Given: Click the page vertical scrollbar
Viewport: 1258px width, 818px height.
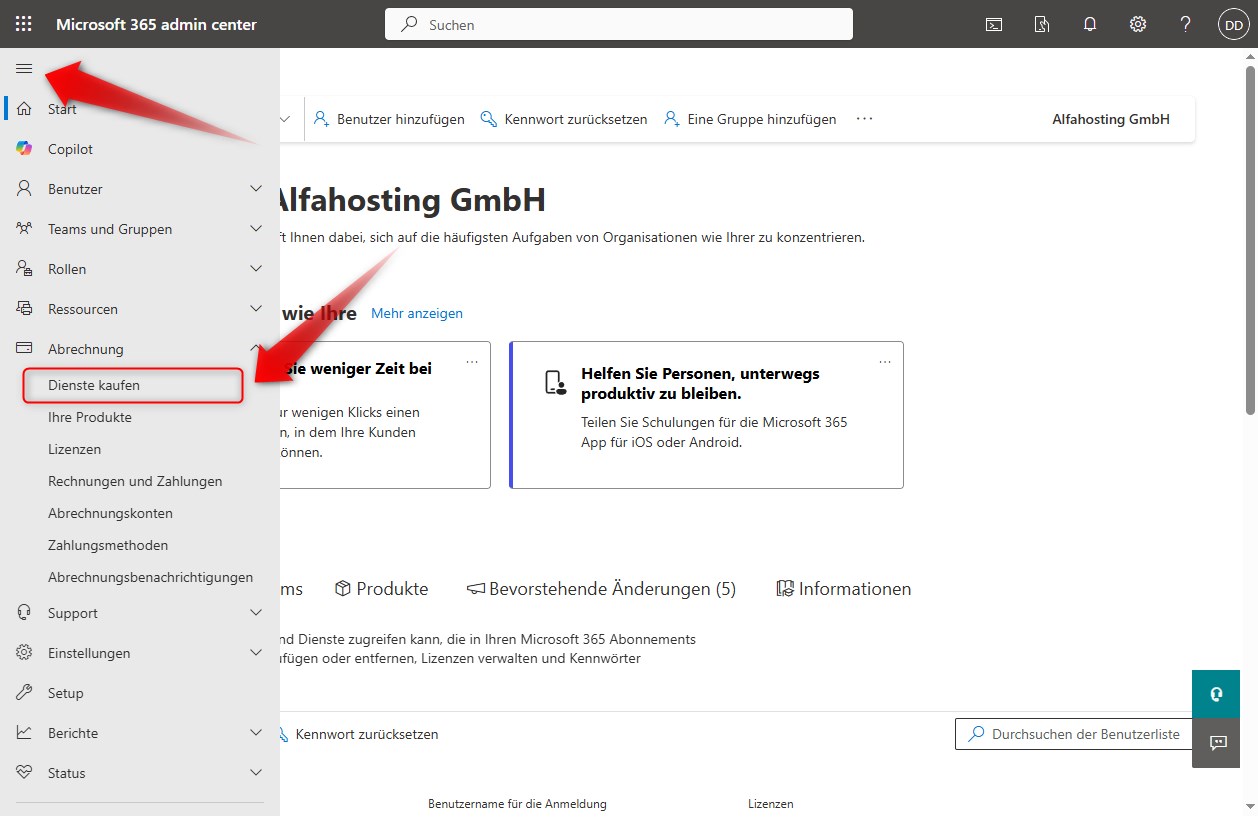Looking at the screenshot, I should coord(1251,240).
